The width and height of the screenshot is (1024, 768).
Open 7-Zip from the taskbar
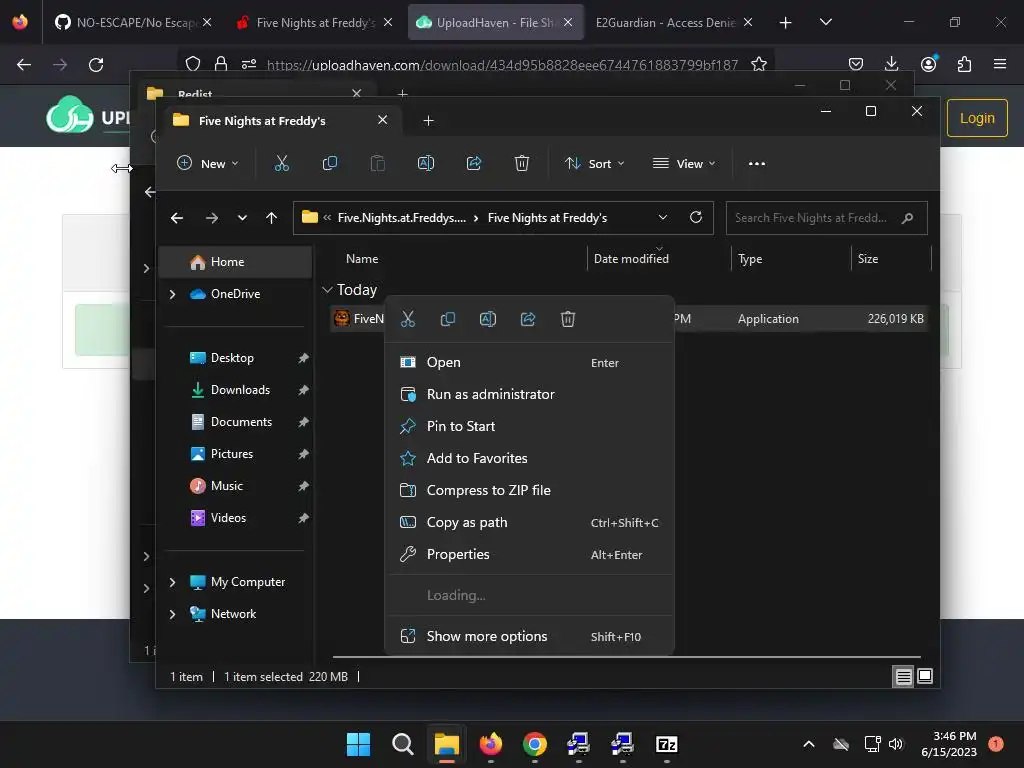(x=666, y=744)
